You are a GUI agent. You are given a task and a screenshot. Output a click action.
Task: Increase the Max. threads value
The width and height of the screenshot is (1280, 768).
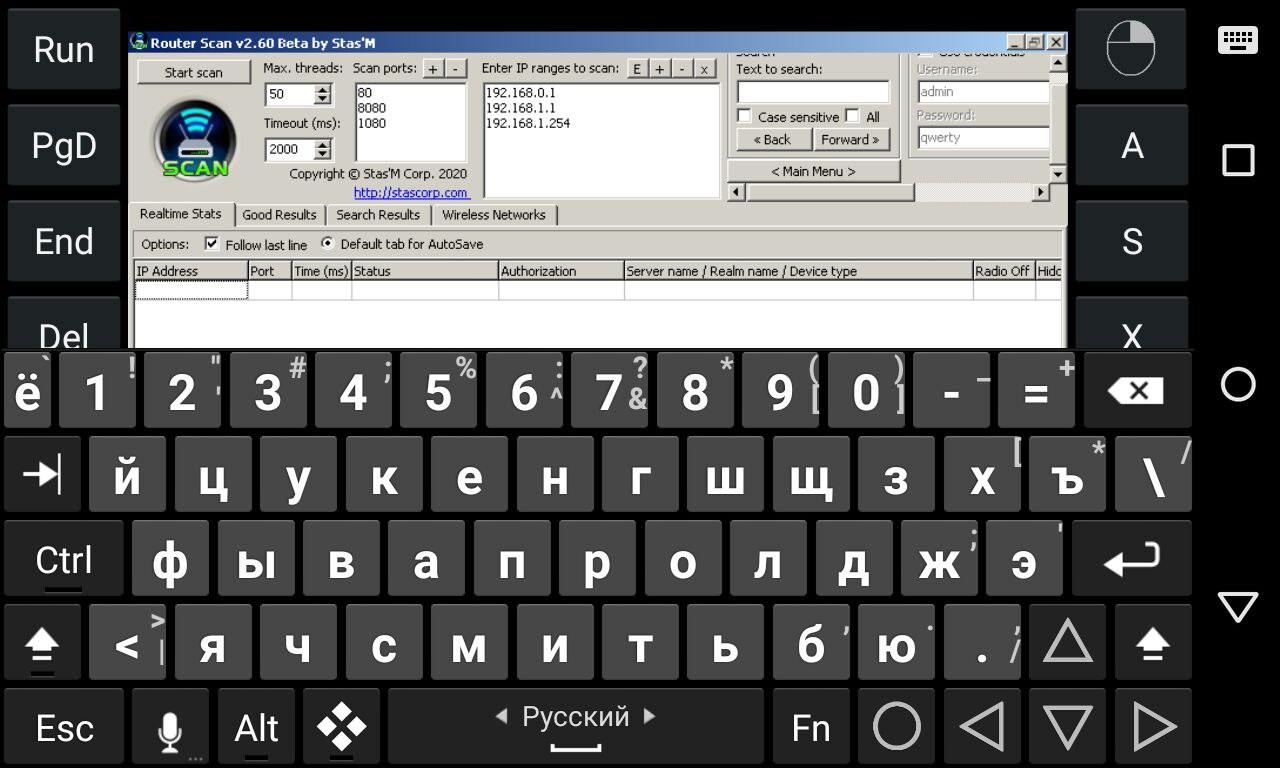click(x=322, y=90)
